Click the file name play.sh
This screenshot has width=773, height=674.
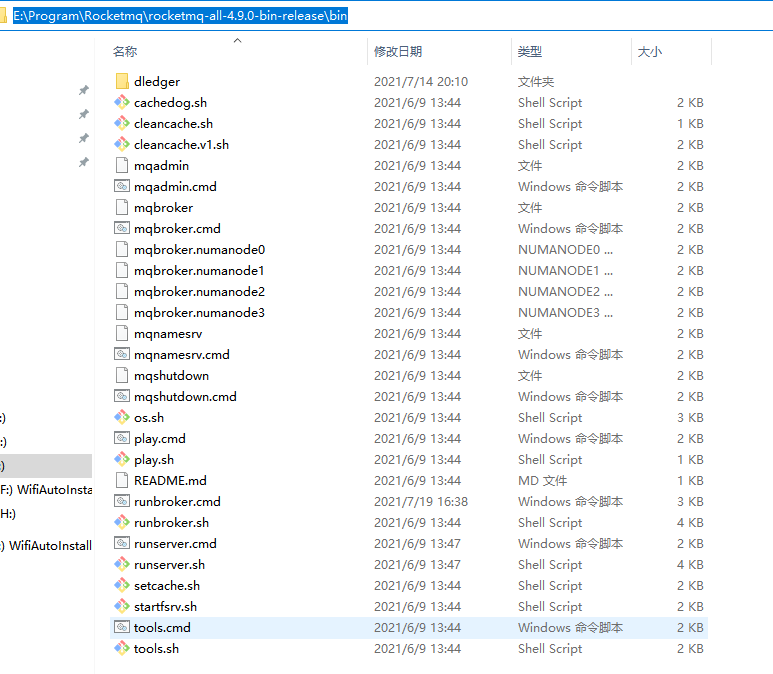tap(154, 460)
